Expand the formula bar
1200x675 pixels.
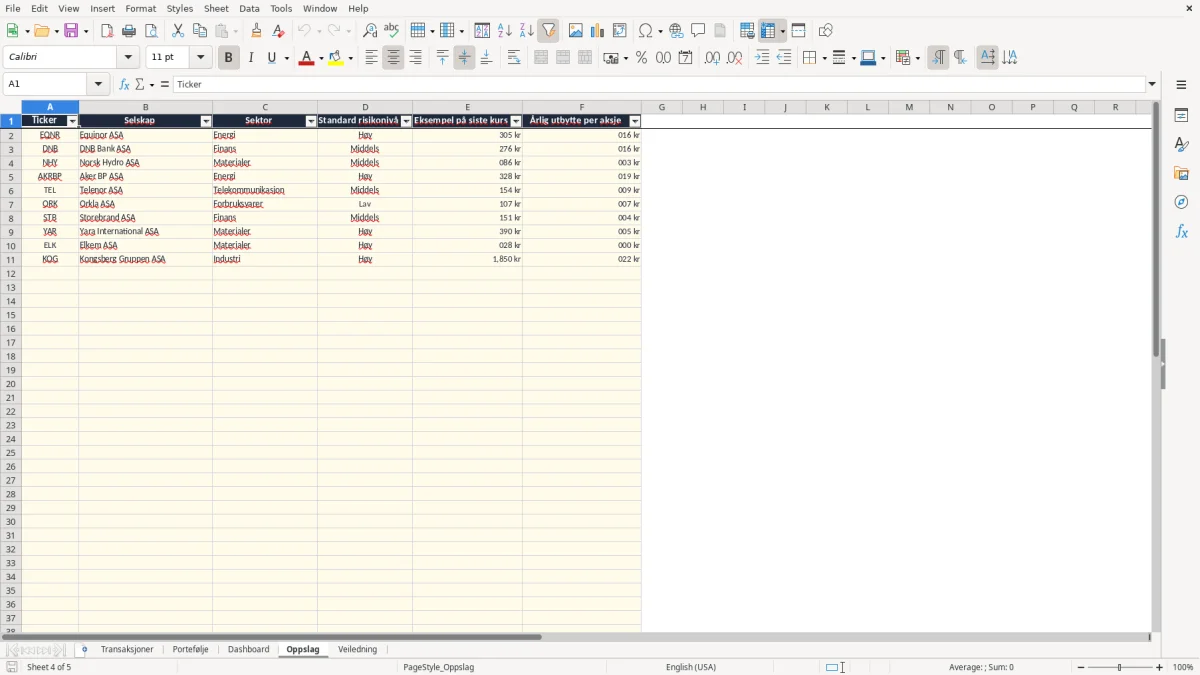(x=1153, y=84)
